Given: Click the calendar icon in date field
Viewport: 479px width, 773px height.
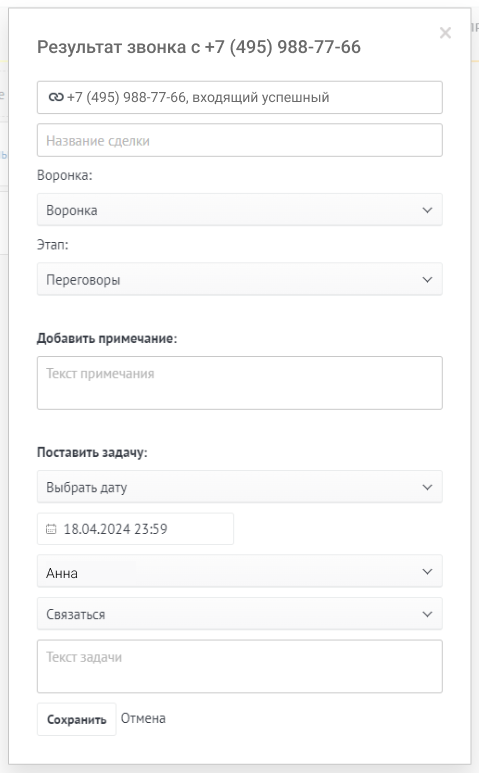Looking at the screenshot, I should [x=51, y=529].
